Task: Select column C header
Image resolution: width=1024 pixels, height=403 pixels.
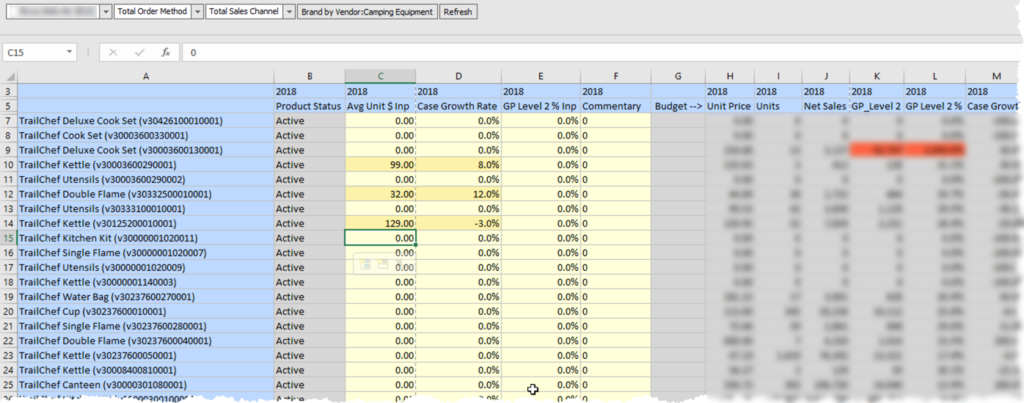Action: (380, 76)
